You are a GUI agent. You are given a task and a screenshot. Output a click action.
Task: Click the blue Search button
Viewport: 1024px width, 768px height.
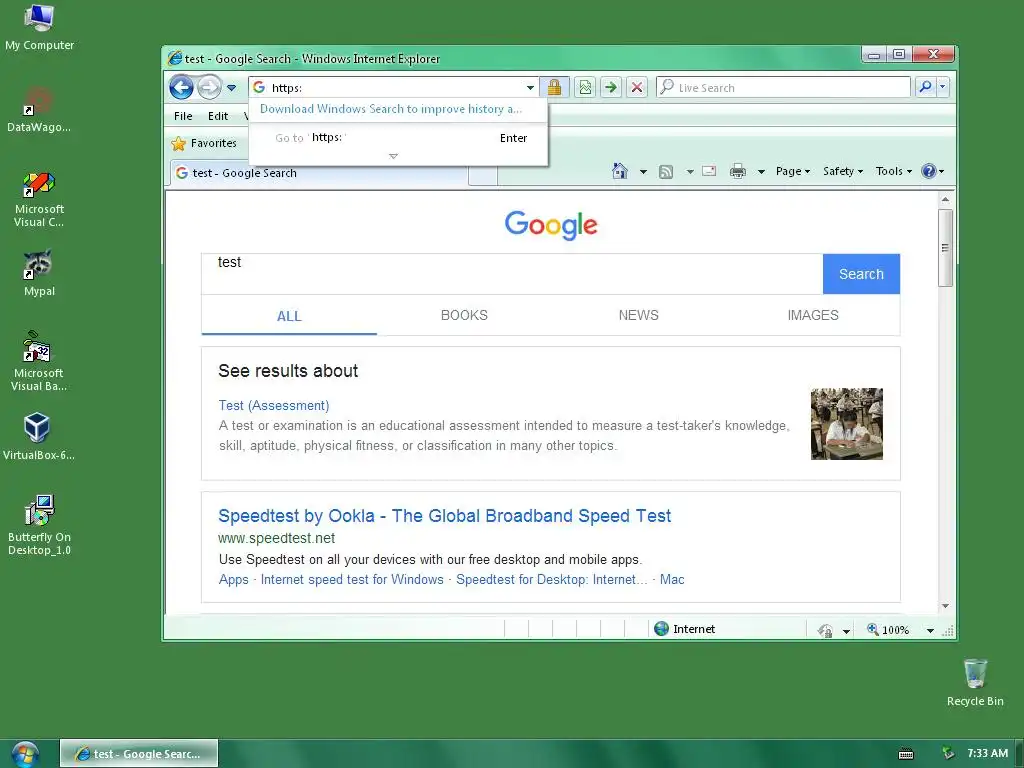click(x=861, y=274)
